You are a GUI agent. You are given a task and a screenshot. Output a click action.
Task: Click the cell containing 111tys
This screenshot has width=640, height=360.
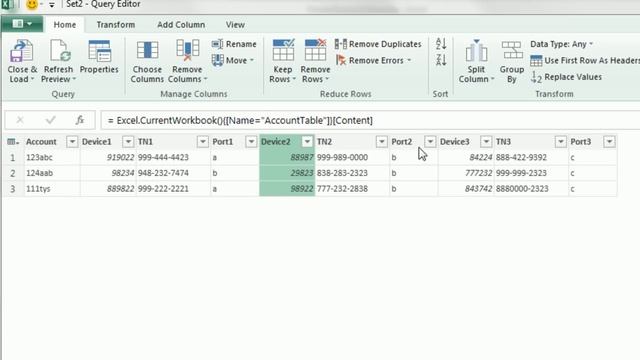click(x=52, y=189)
